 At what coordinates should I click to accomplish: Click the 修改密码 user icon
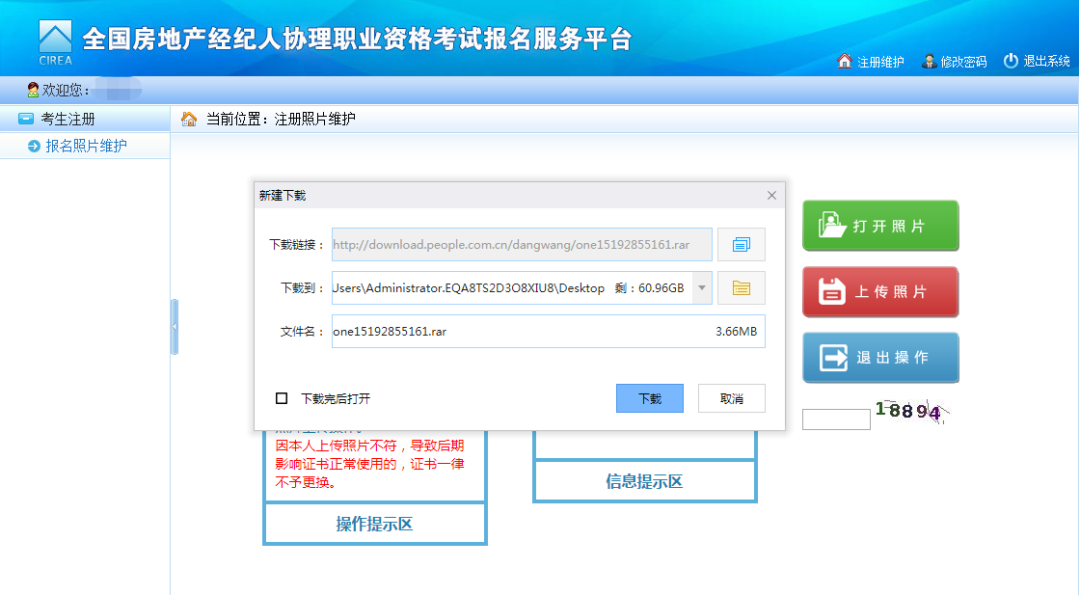[x=929, y=61]
